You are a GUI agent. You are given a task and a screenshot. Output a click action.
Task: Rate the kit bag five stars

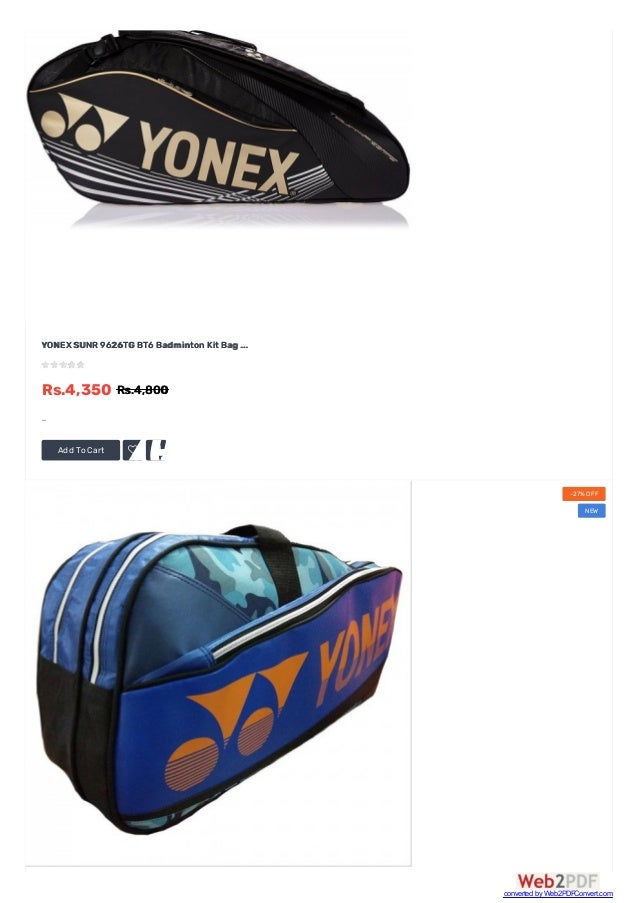[81, 365]
